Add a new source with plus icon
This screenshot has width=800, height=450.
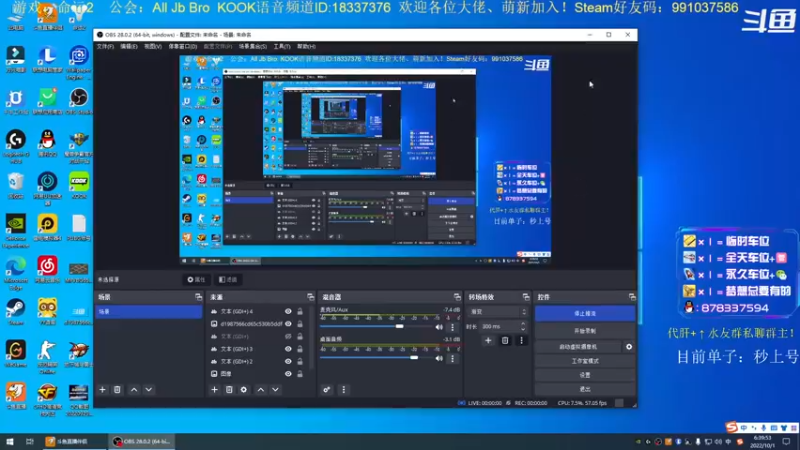(214, 390)
